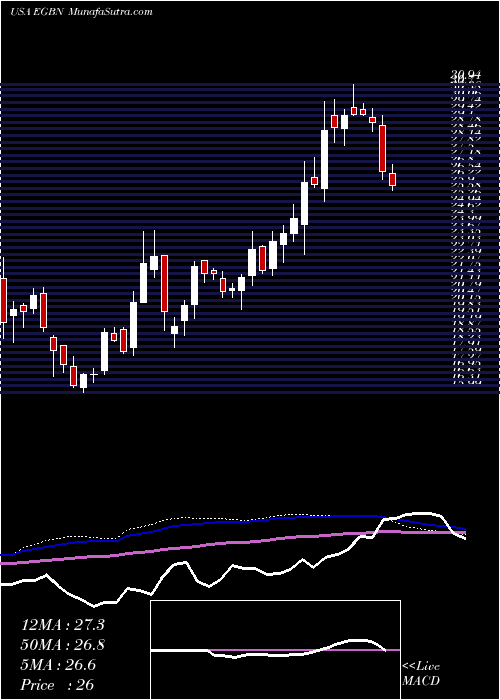The height and width of the screenshot is (700, 500).
Task: Click the 'USA EGBN MunafaSutra.com' title text
Action: point(81,12)
